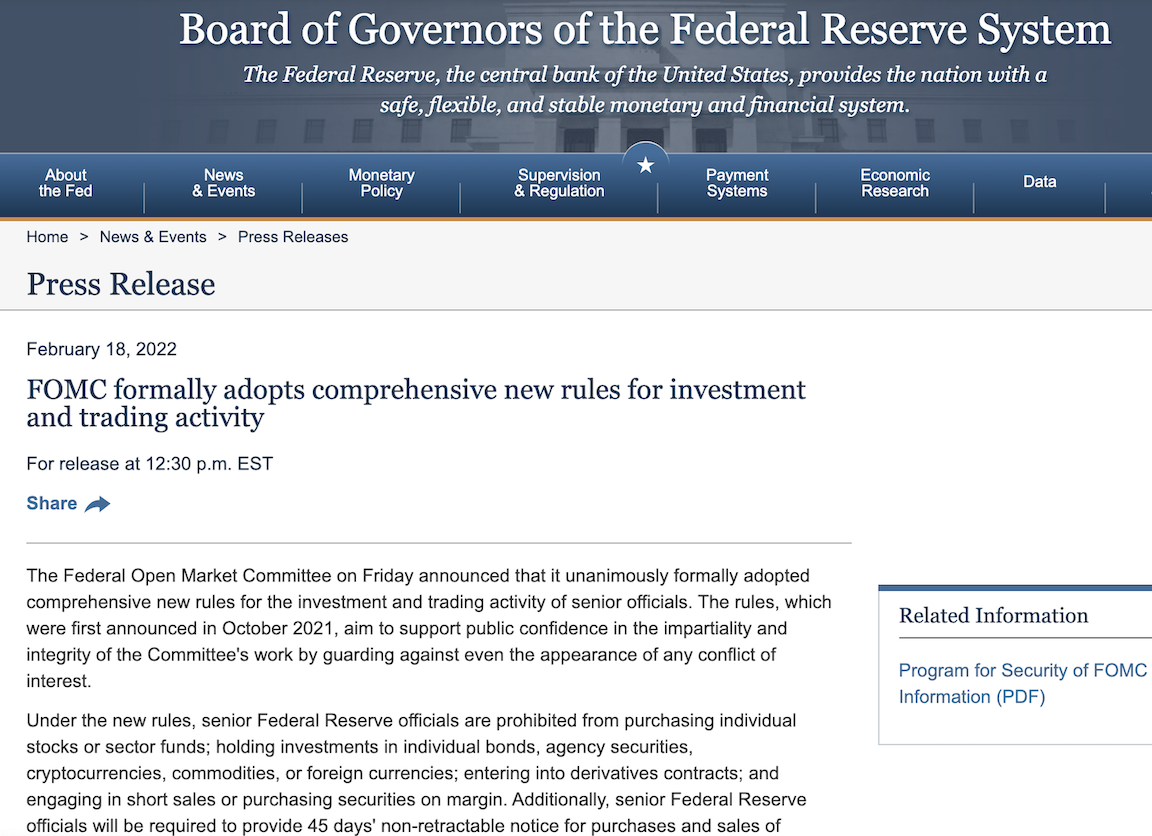The image size is (1152, 836).
Task: Click the star emblem in navigation bar
Action: tap(645, 165)
